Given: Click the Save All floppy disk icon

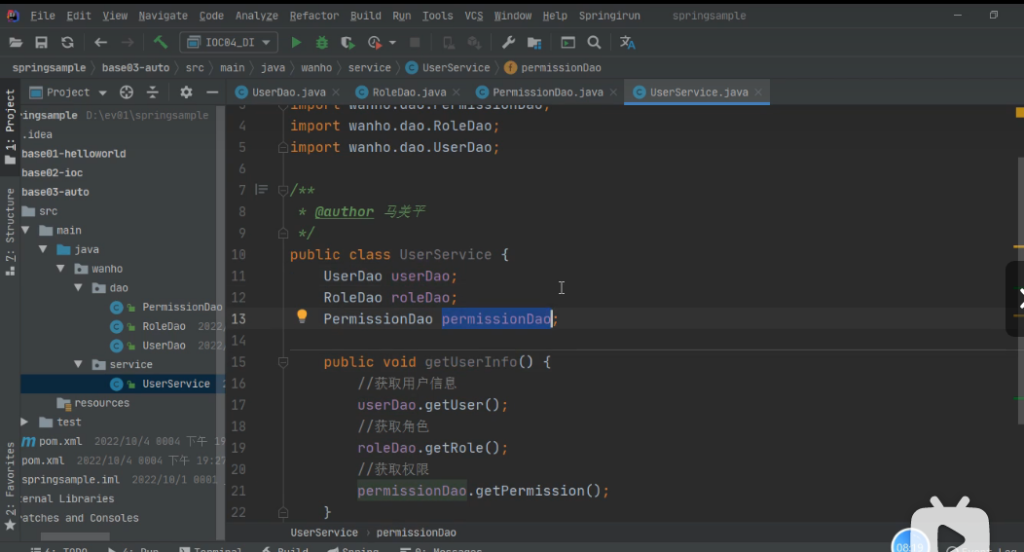Looking at the screenshot, I should pyautogui.click(x=41, y=42).
